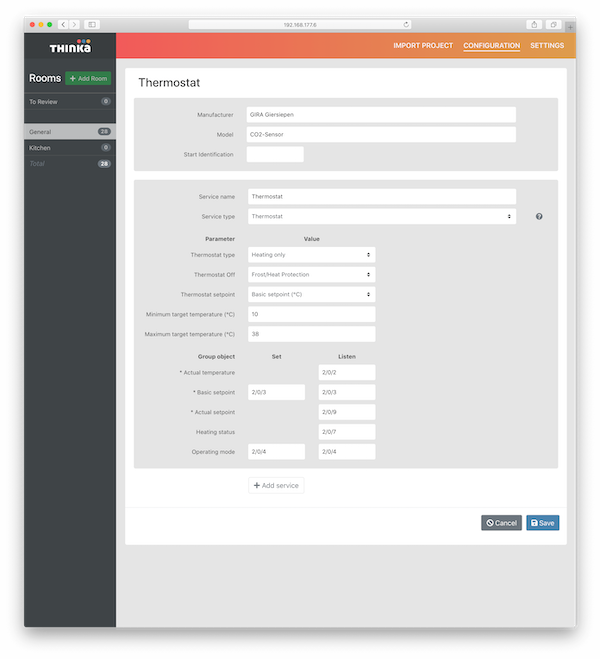The image size is (600, 659).
Task: Save the thermostat configuration
Action: click(x=542, y=523)
